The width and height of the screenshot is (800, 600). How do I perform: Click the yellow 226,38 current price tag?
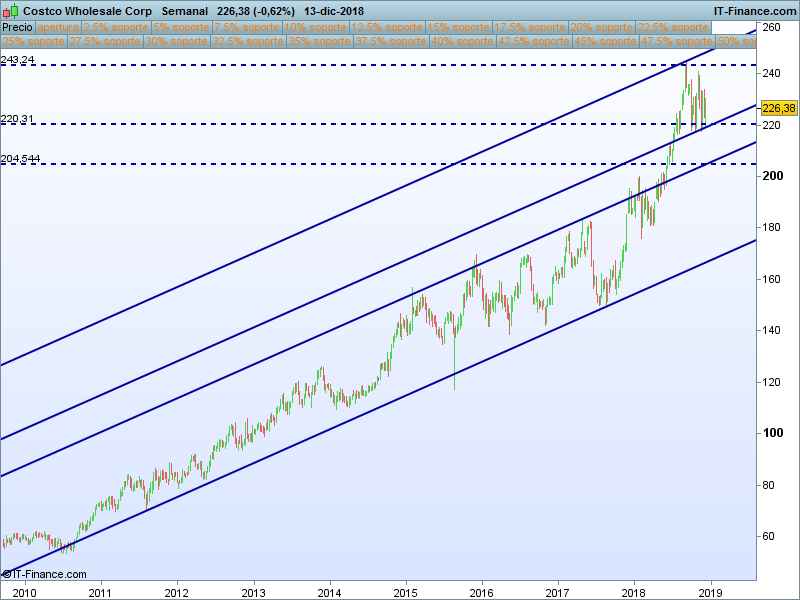779,108
